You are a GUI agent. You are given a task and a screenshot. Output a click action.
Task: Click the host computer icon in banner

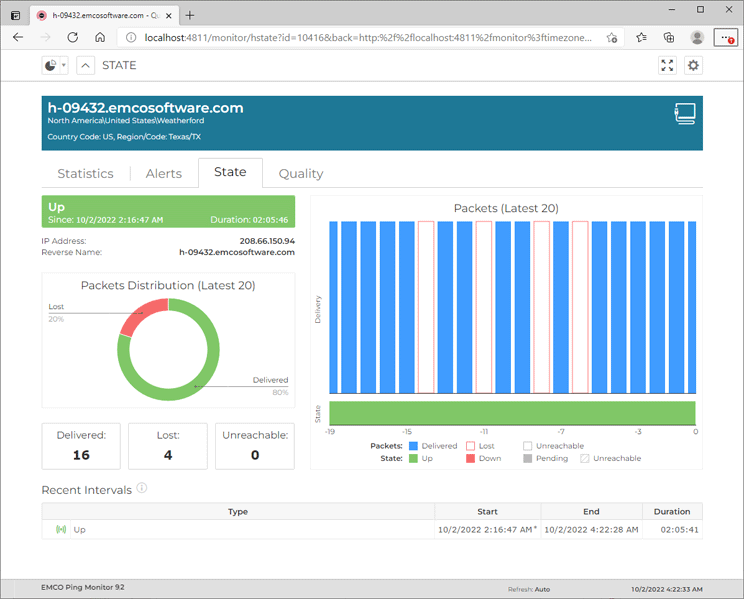pyautogui.click(x=685, y=113)
